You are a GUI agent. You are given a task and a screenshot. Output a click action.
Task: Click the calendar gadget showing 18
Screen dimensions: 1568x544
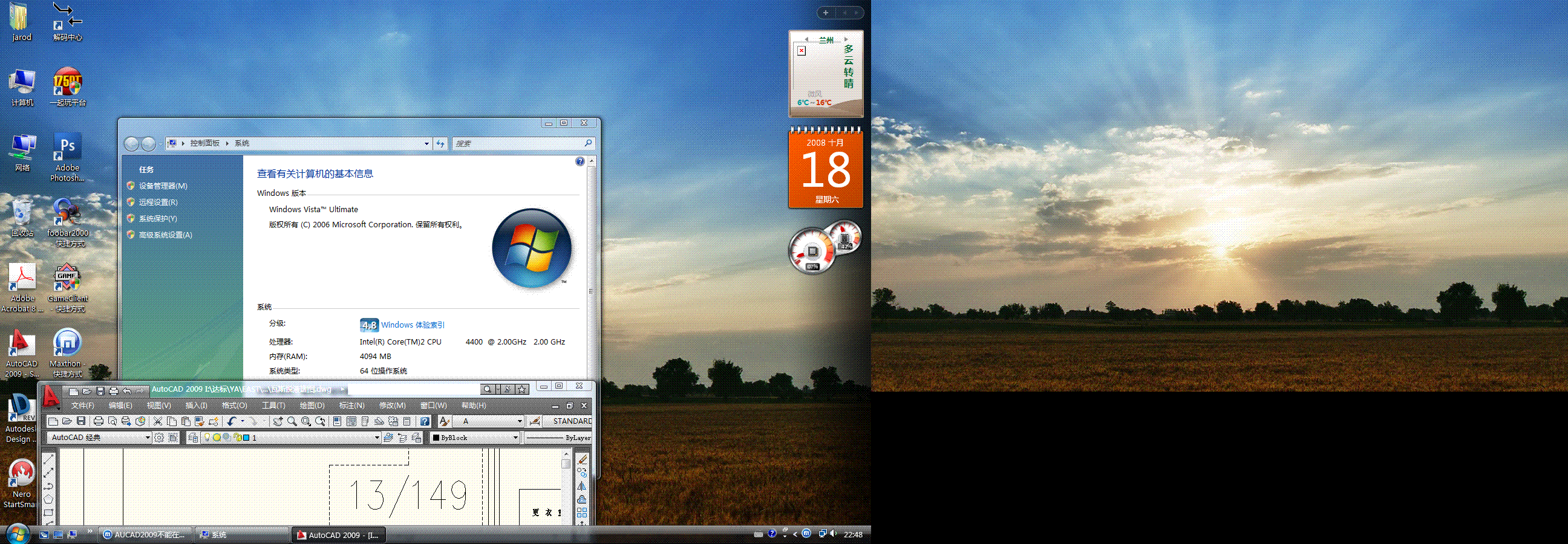pos(826,167)
